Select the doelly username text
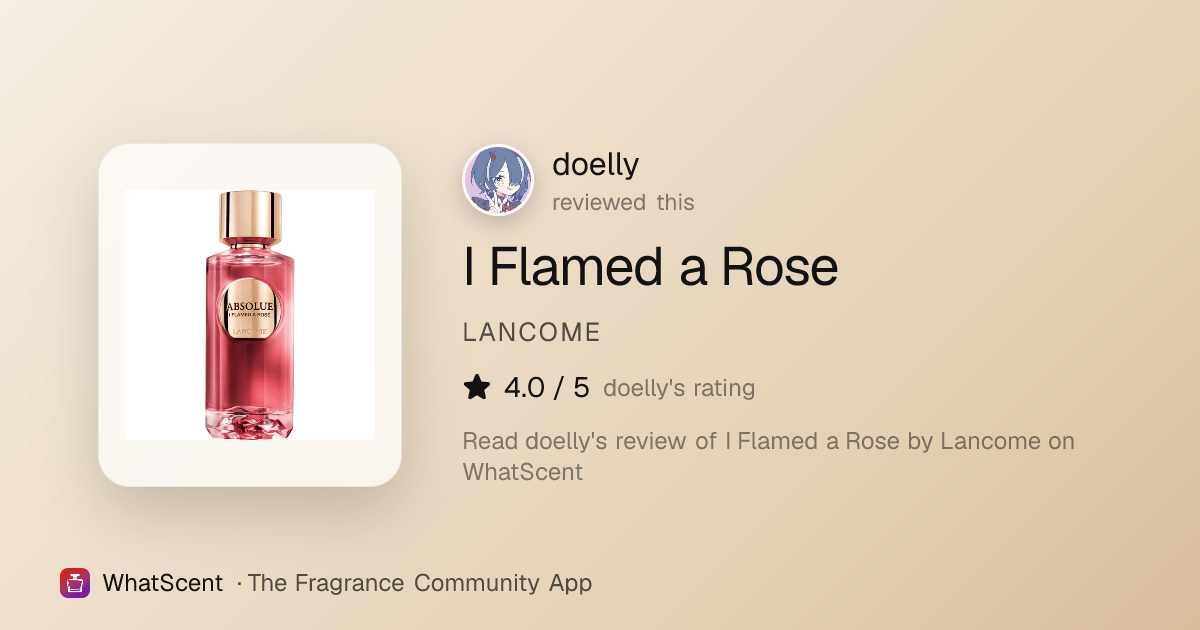This screenshot has width=1200, height=630. (x=596, y=164)
